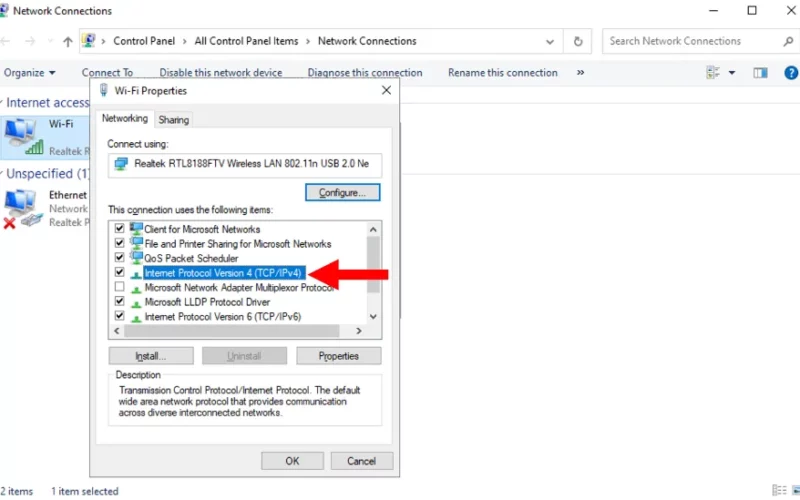Viewport: 800px width, 500px height.
Task: Uncheck File and Printer Sharing checkbox
Action: 119,243
